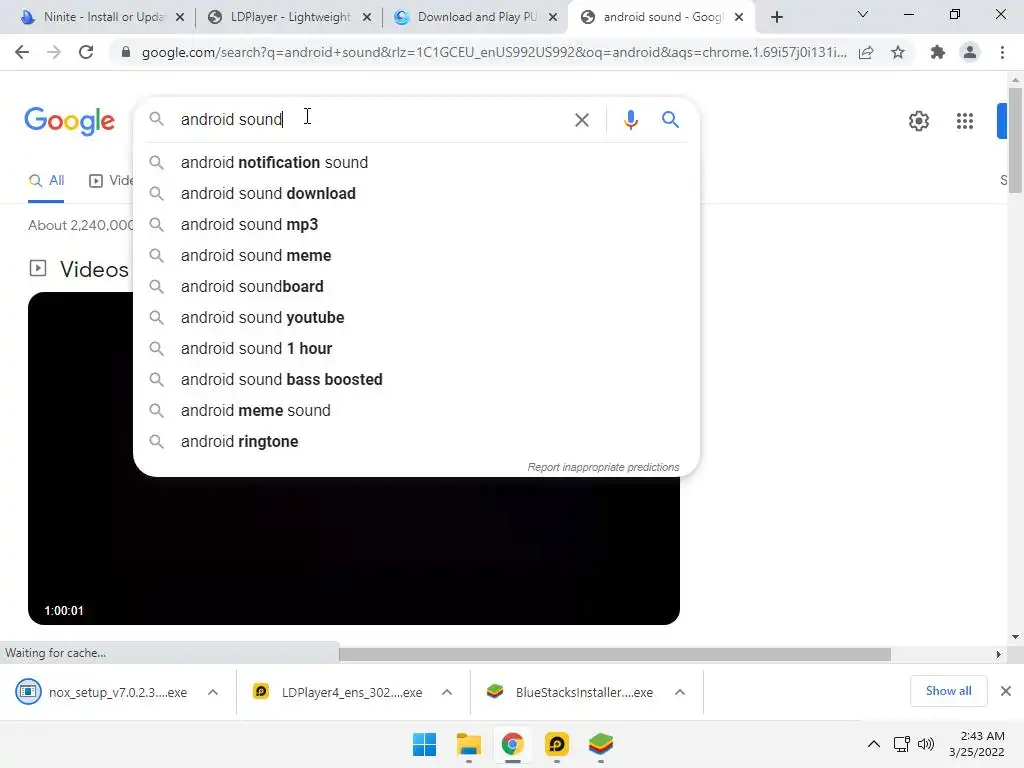Open Google settings gear icon
1024x768 pixels.
coord(919,121)
